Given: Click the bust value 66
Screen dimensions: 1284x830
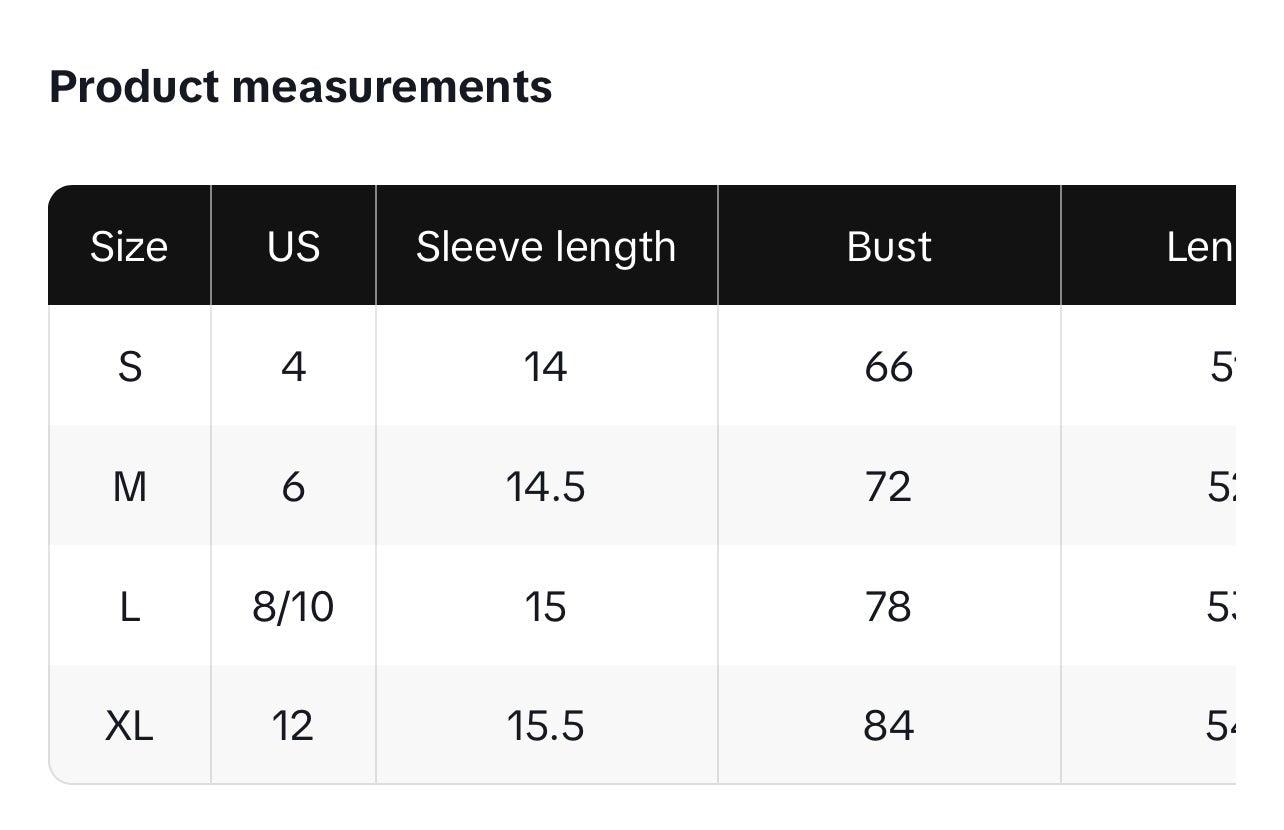Looking at the screenshot, I should [889, 367].
